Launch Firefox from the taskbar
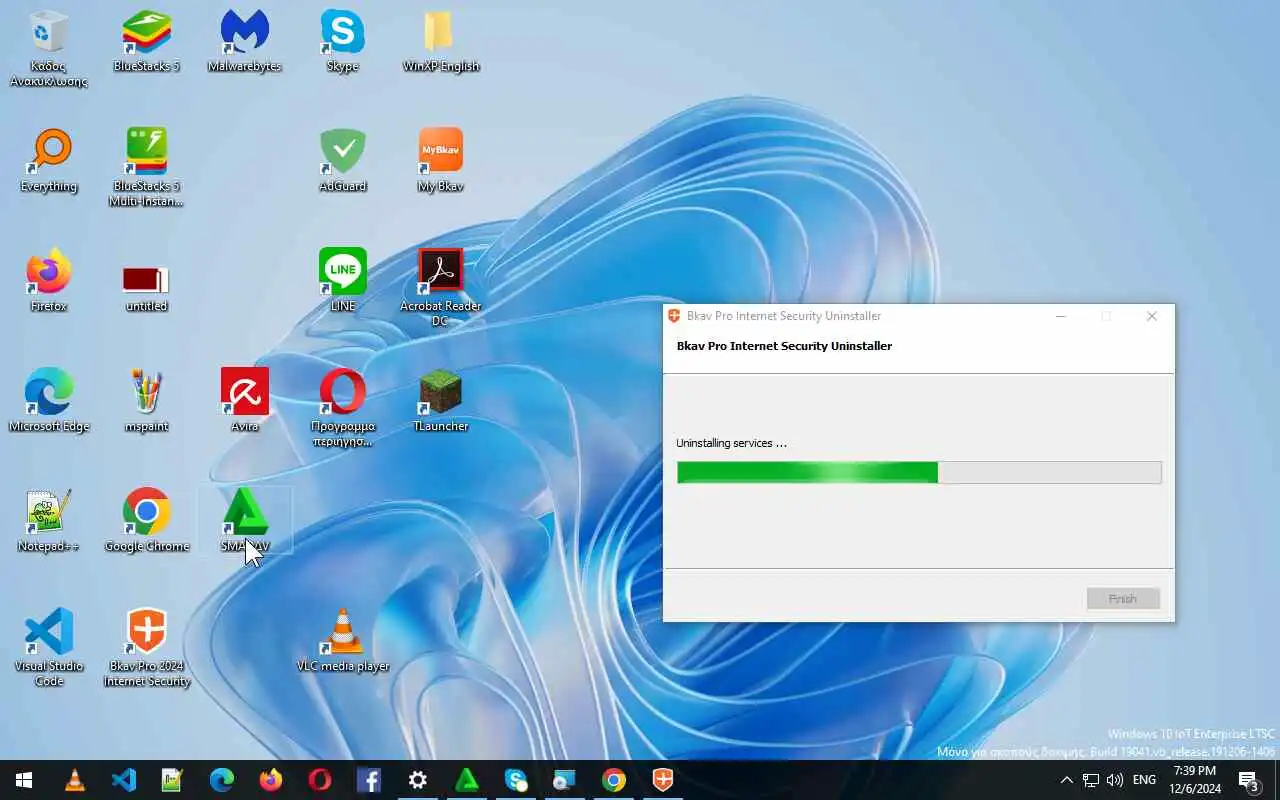The image size is (1280, 800). (271, 780)
